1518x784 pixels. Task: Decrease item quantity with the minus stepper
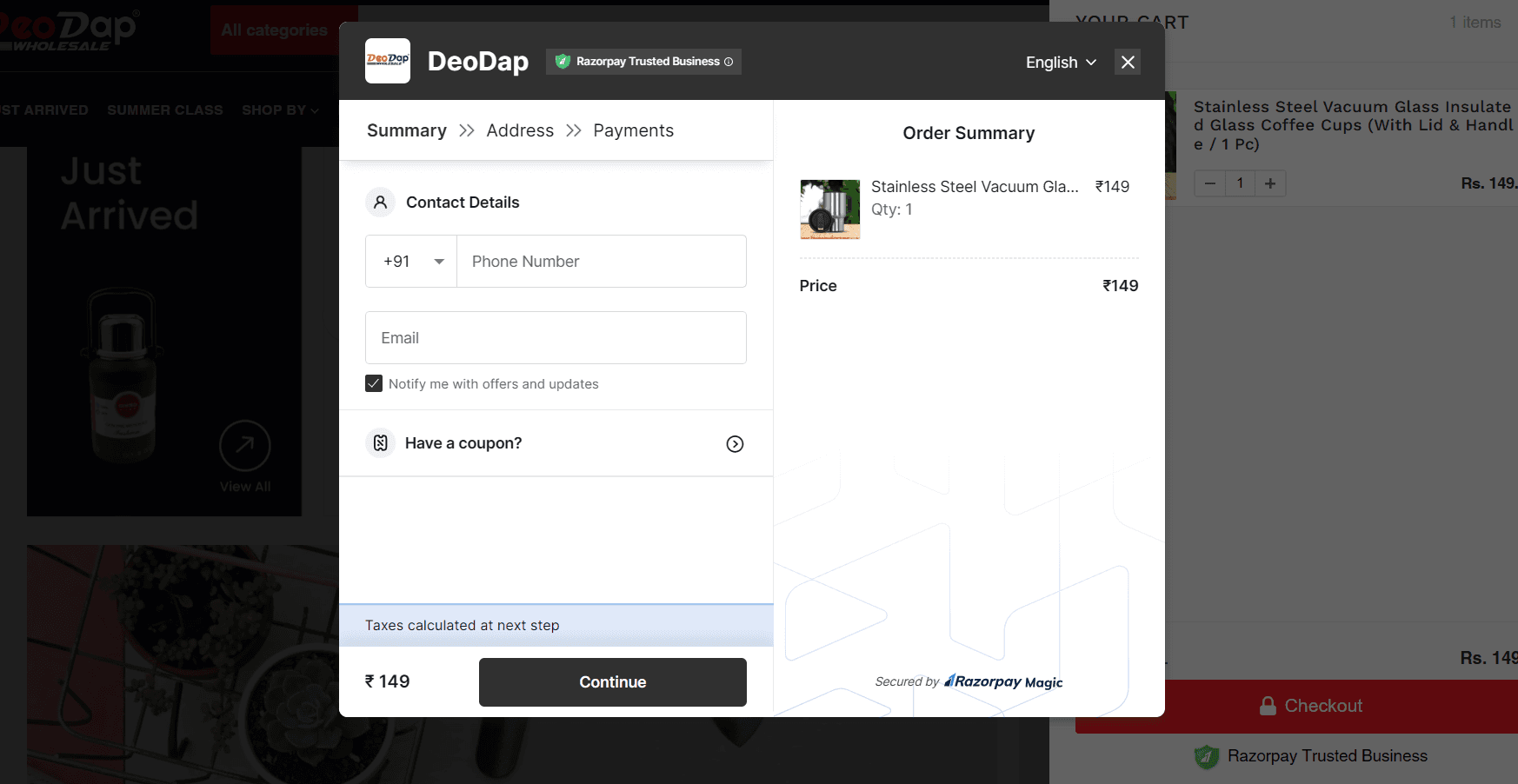coord(1209,183)
